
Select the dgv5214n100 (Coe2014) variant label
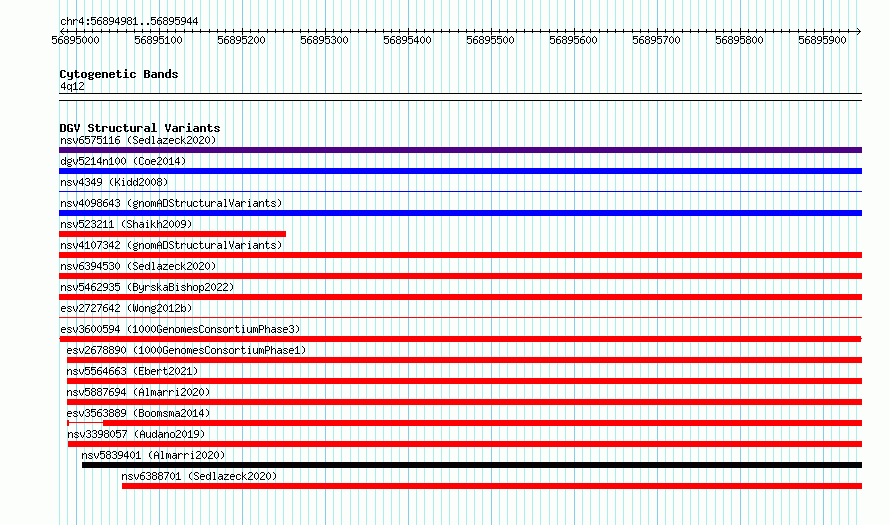123,161
